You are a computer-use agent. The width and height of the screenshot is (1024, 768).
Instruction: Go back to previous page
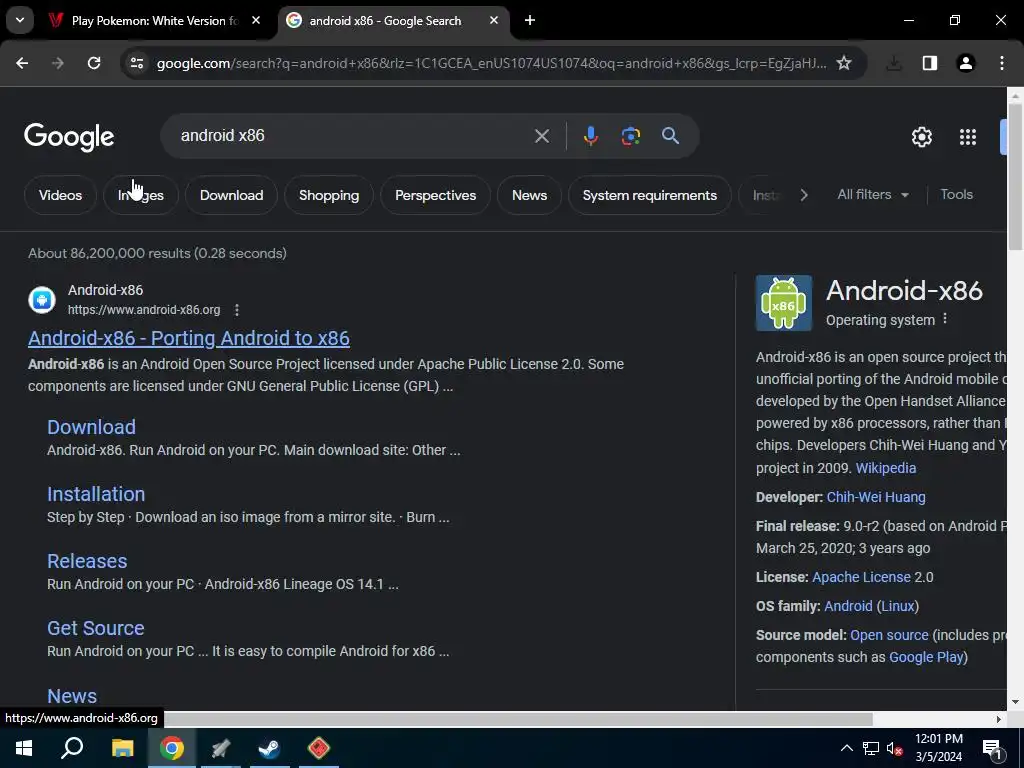pos(22,63)
